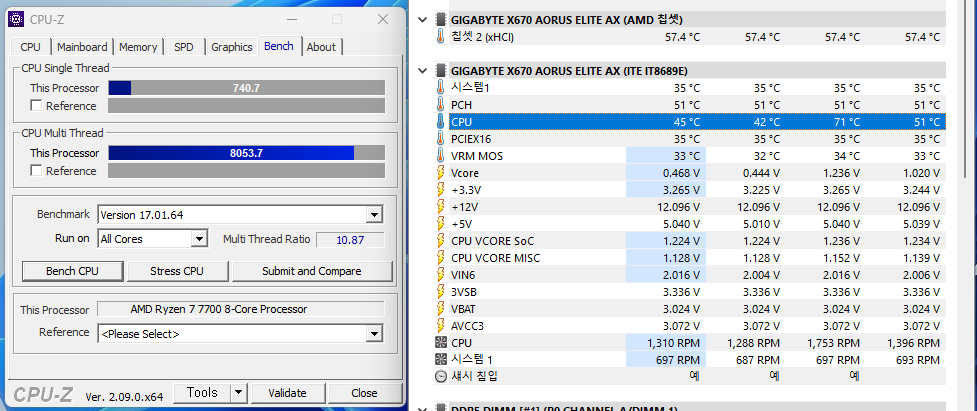Open the Run on All Cores dropdown
This screenshot has width=977, height=411.
[x=199, y=239]
